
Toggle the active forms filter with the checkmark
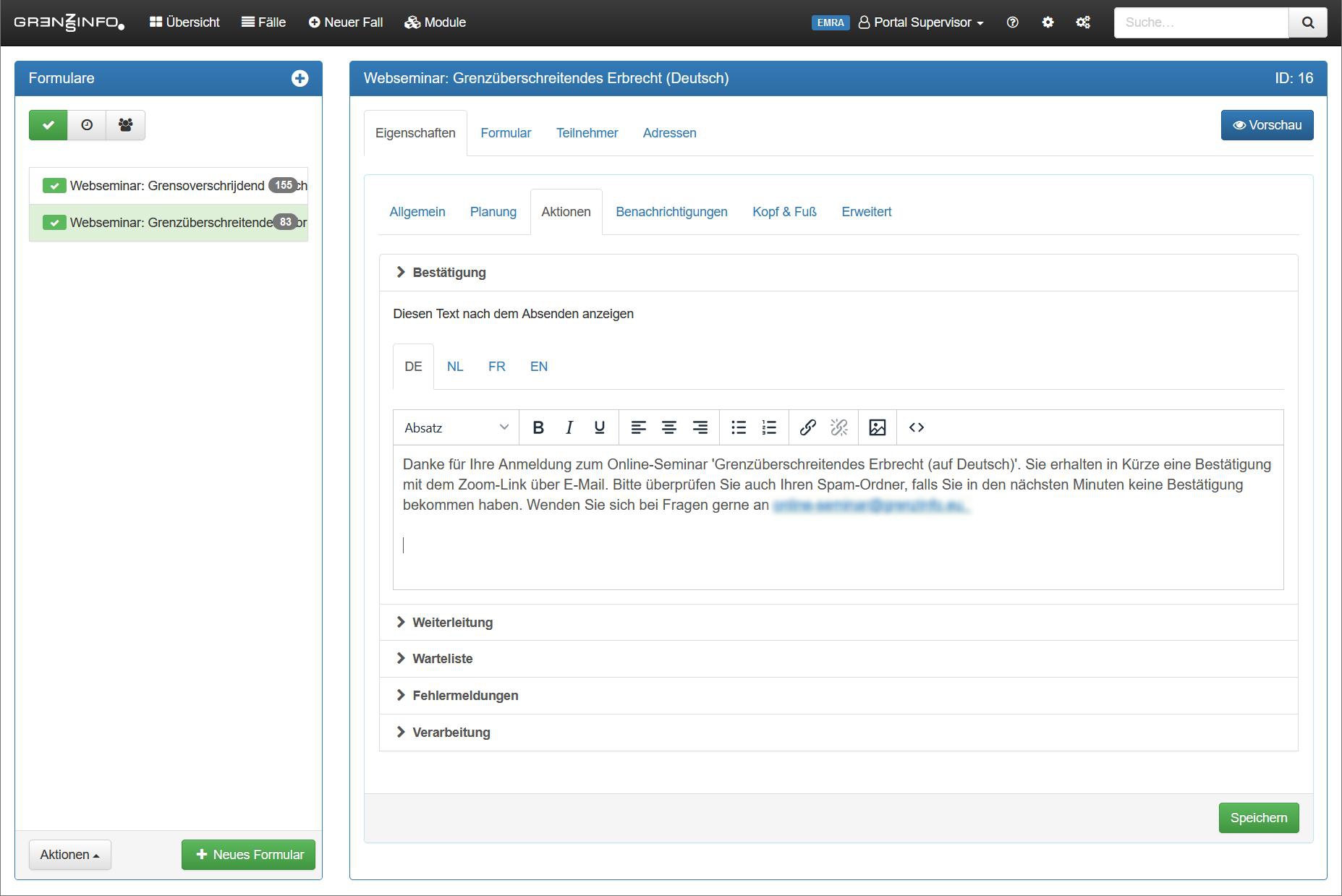[48, 125]
